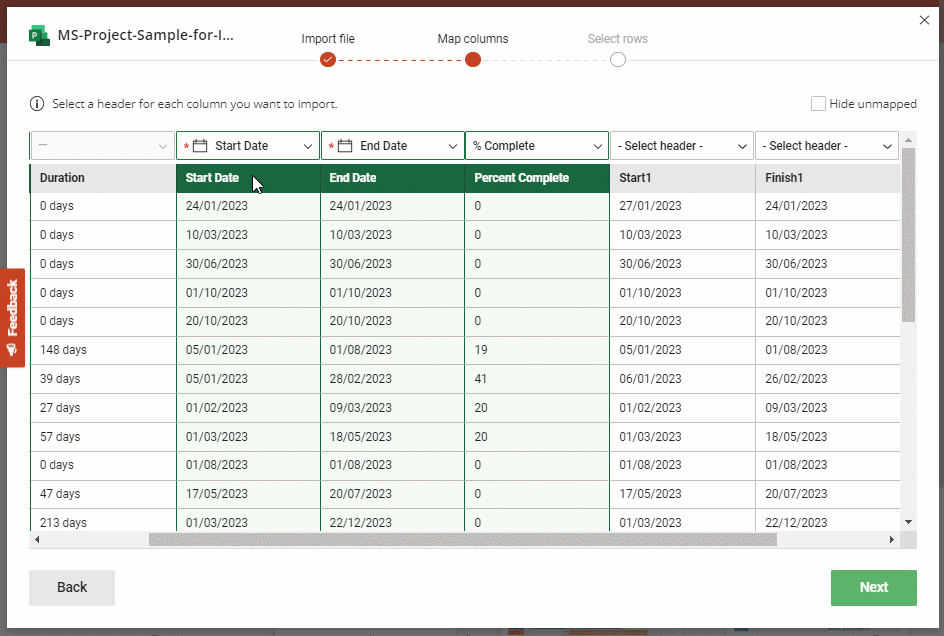
Task: Click the info icon before the header instruction
Action: tap(37, 103)
